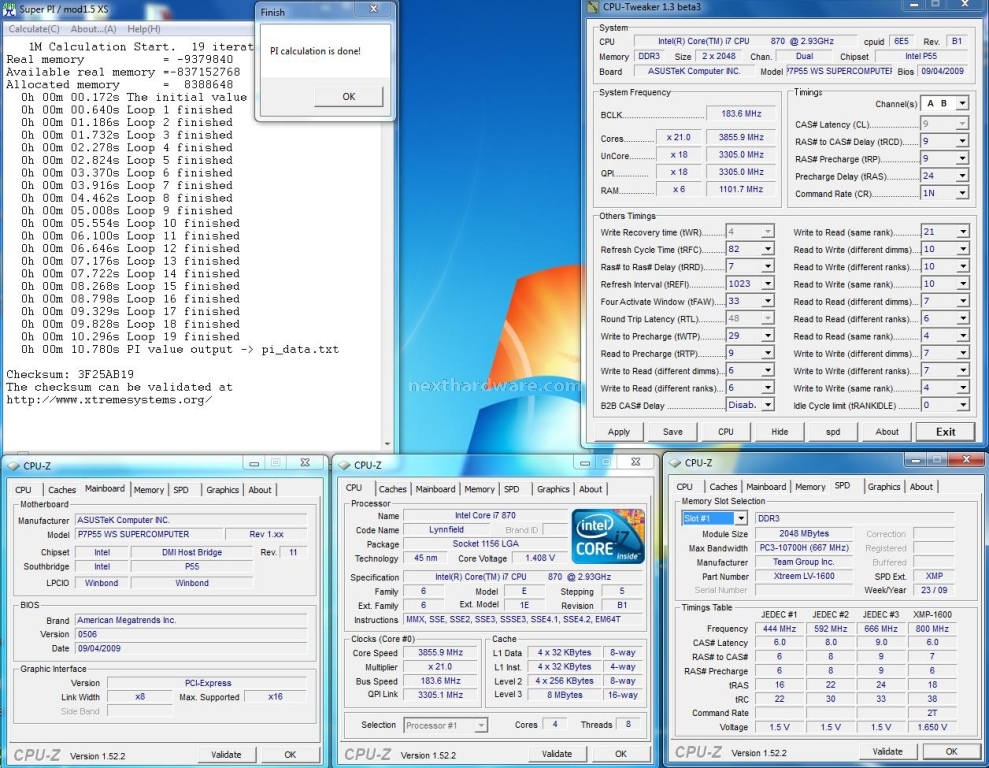The image size is (989, 768).
Task: Click the Manufacturer Team Group Inc. field
Action: (x=804, y=562)
